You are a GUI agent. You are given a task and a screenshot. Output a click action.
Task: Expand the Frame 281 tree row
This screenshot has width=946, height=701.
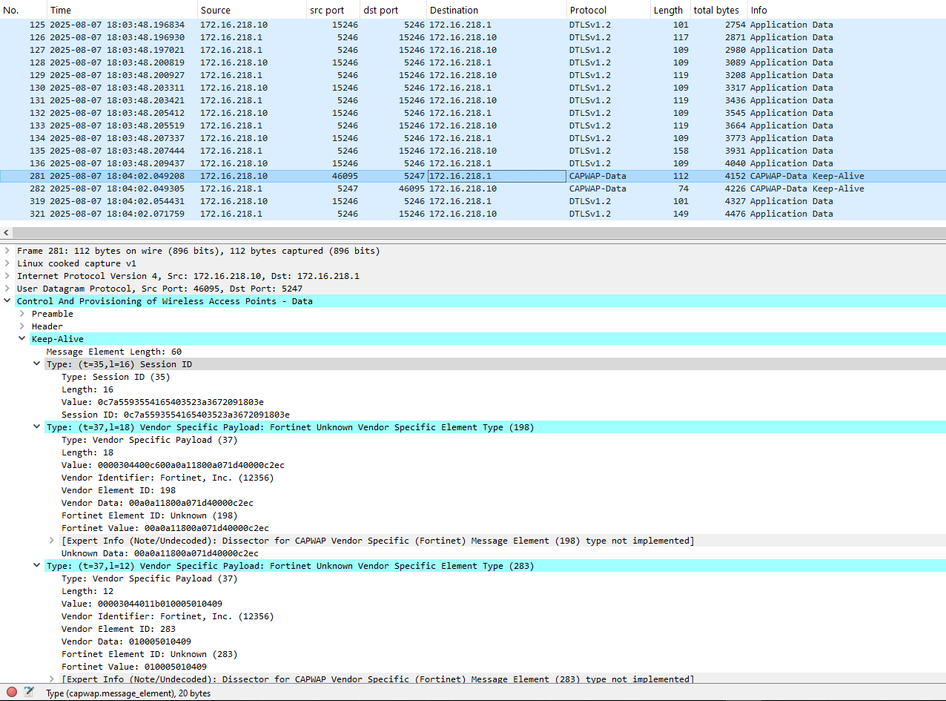[7, 250]
